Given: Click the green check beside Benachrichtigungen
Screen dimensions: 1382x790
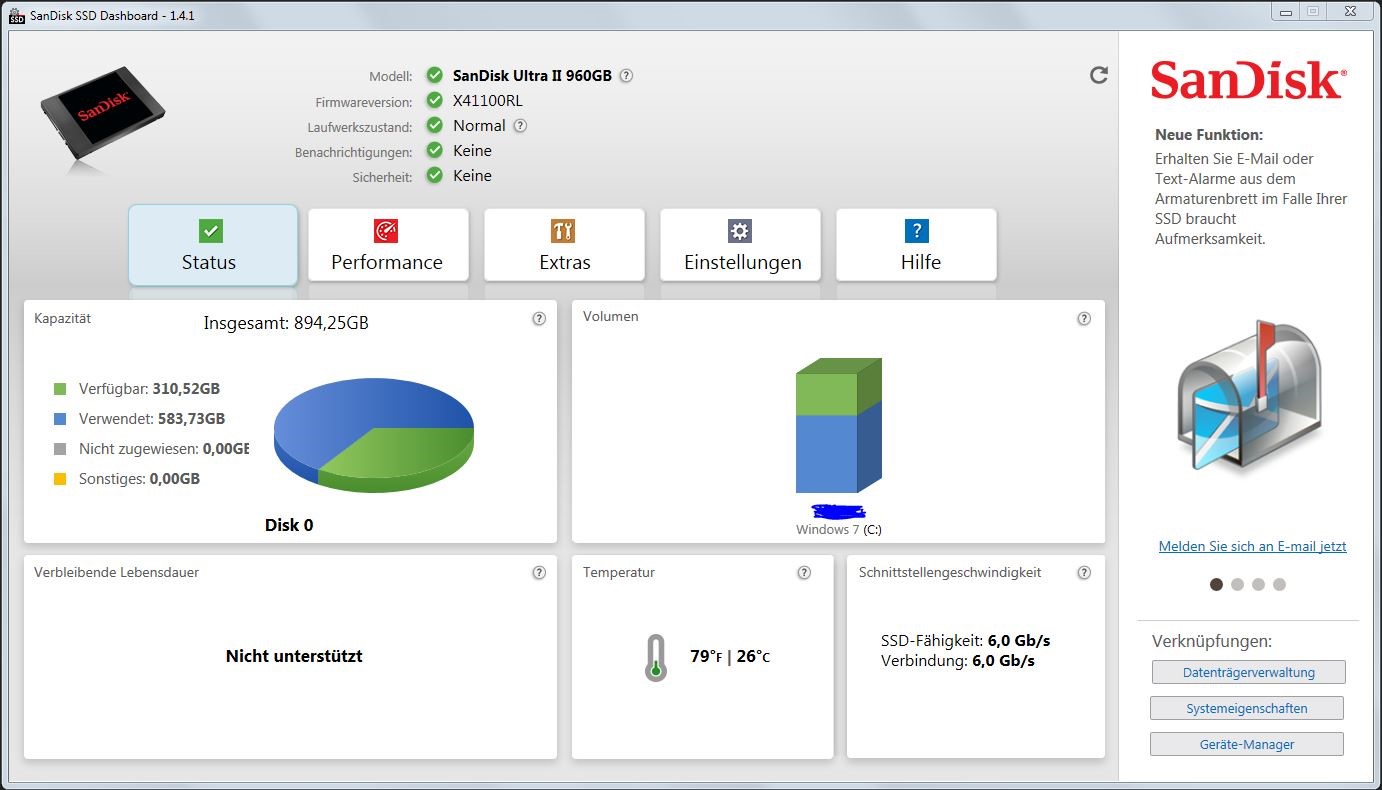Looking at the screenshot, I should tap(434, 150).
